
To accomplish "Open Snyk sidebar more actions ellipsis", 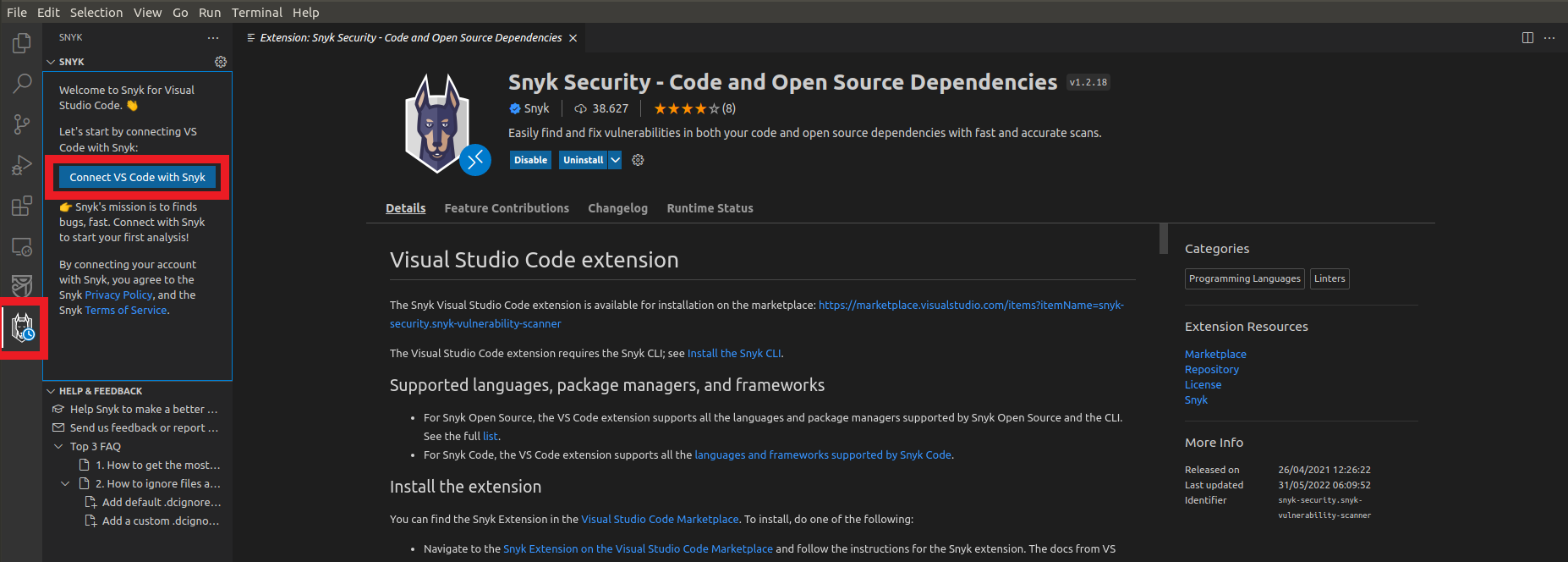I will click(213, 37).
